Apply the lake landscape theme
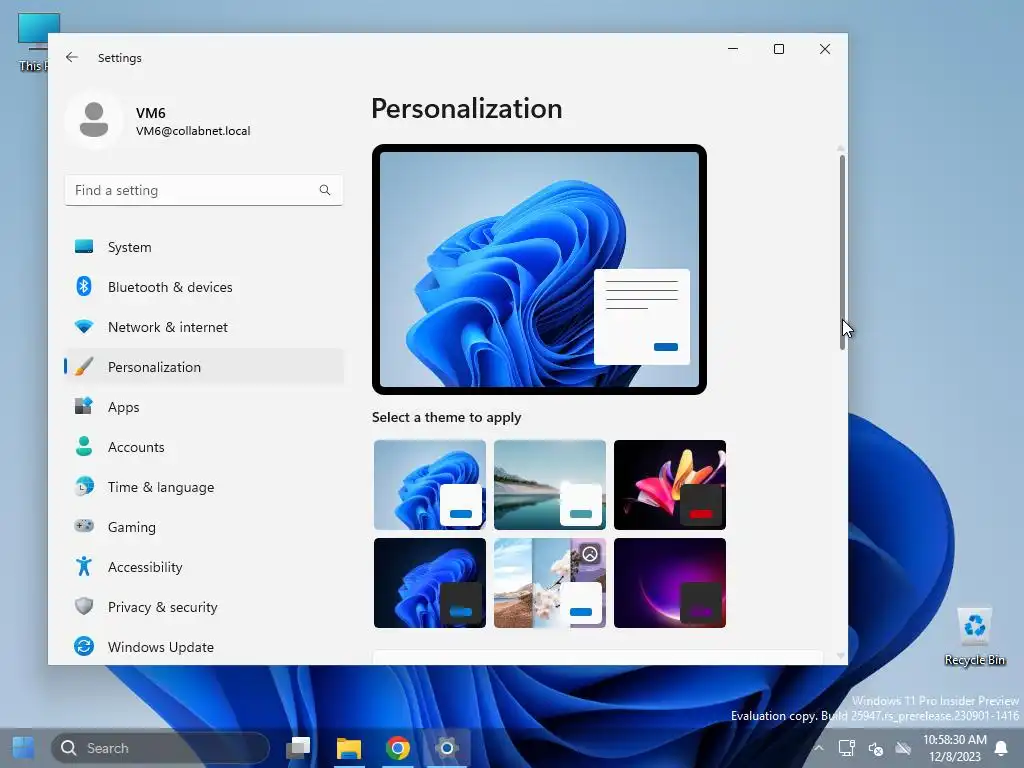Viewport: 1024px width, 768px height. 550,485
